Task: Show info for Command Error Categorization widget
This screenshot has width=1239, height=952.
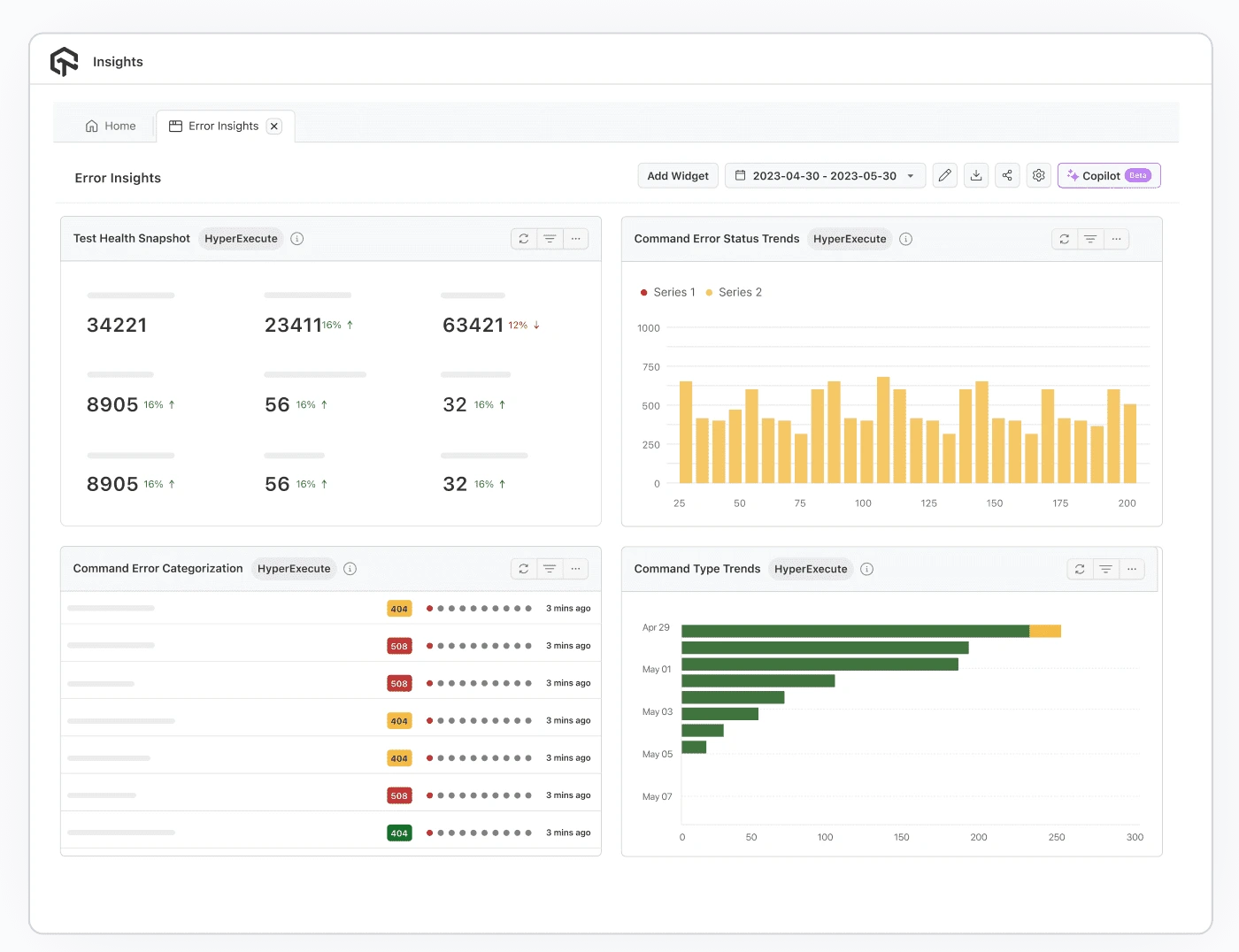Action: [350, 569]
